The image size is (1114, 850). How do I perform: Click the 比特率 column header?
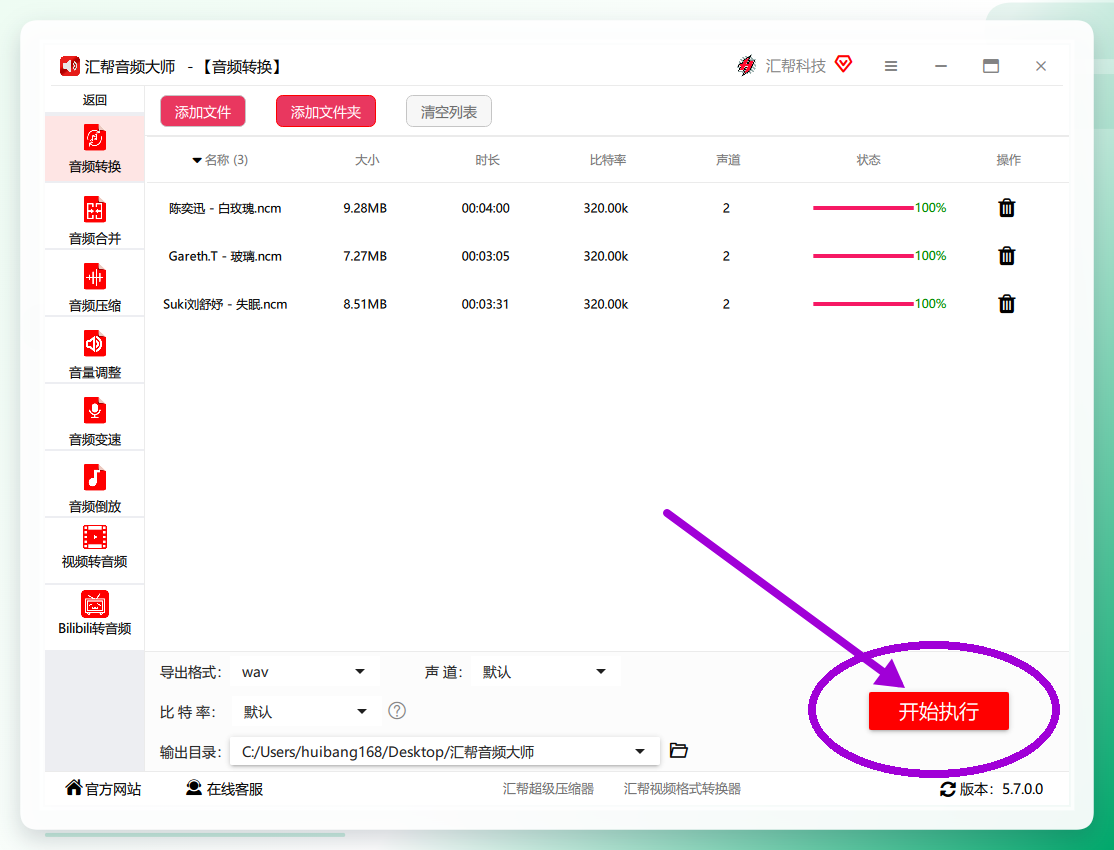pos(607,160)
